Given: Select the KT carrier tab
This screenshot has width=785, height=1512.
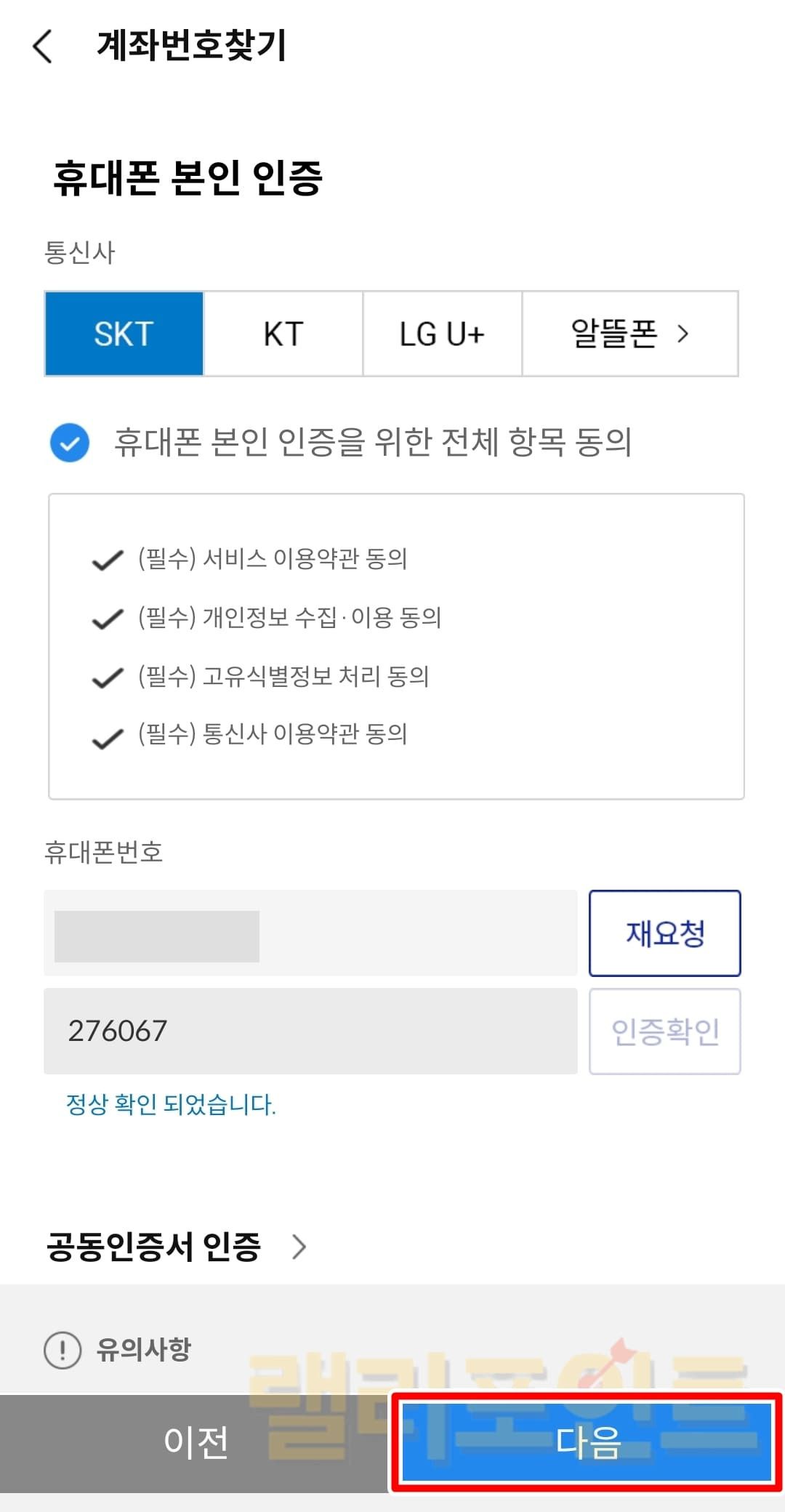Looking at the screenshot, I should click(x=283, y=334).
